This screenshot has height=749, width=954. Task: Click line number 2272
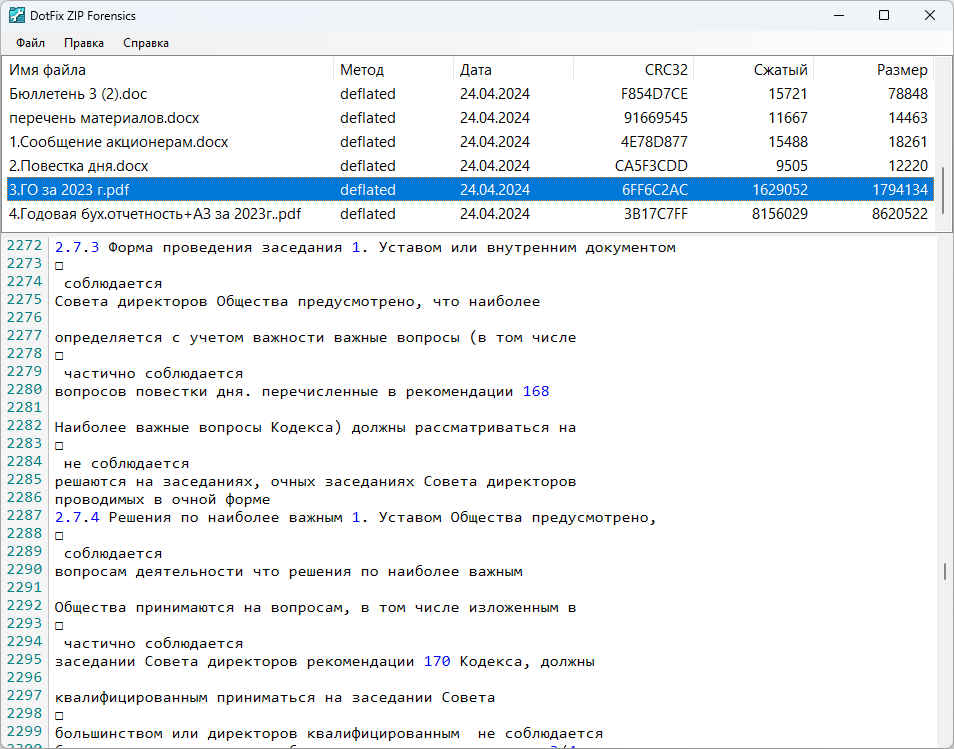[24, 245]
